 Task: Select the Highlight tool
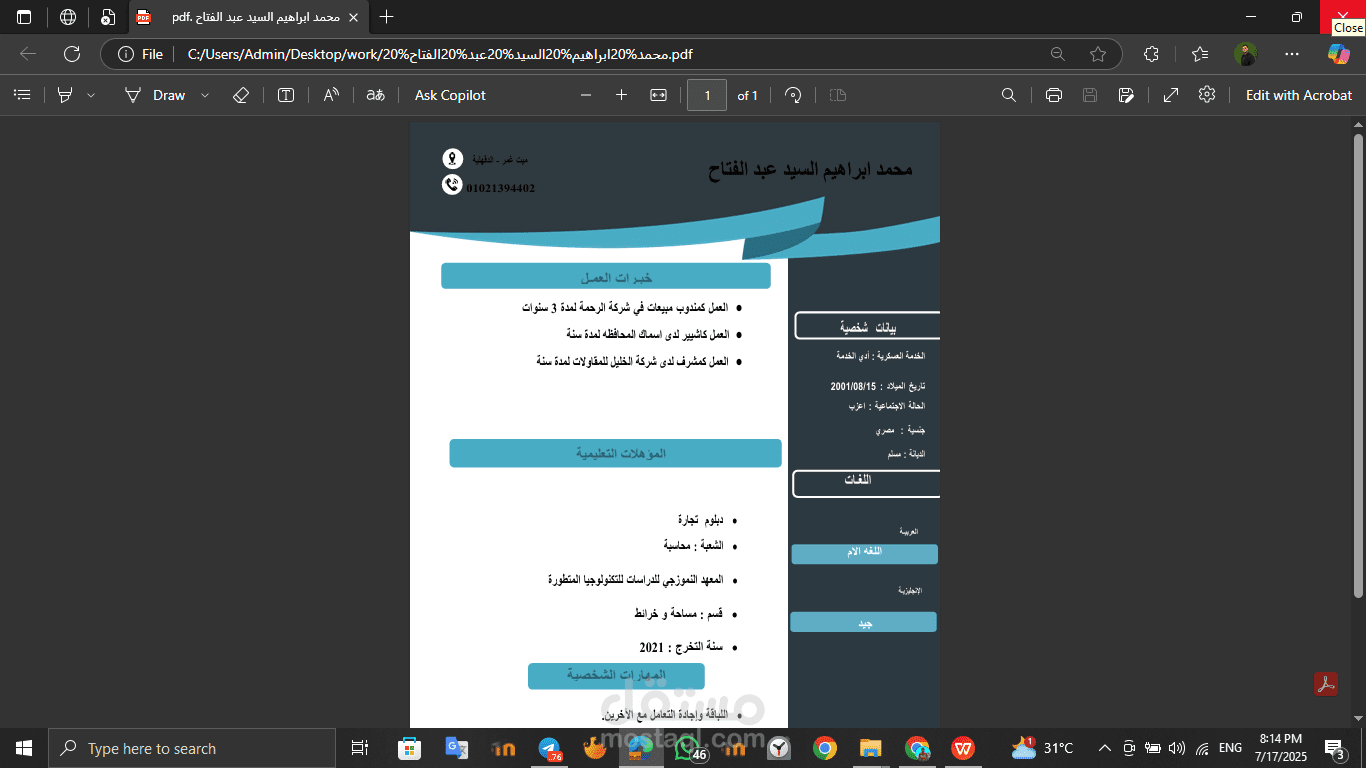point(65,95)
